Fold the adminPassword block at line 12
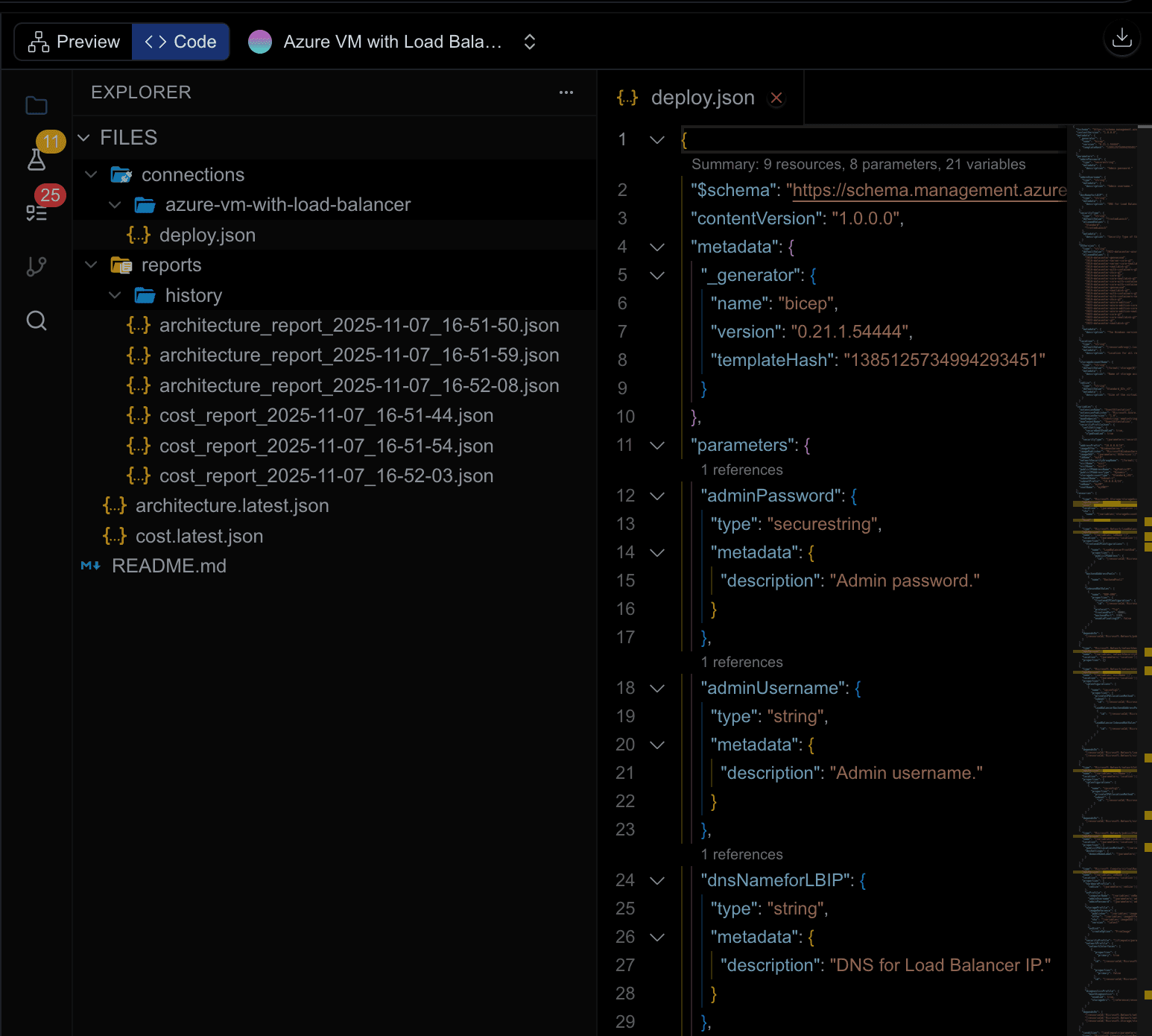 [x=657, y=496]
